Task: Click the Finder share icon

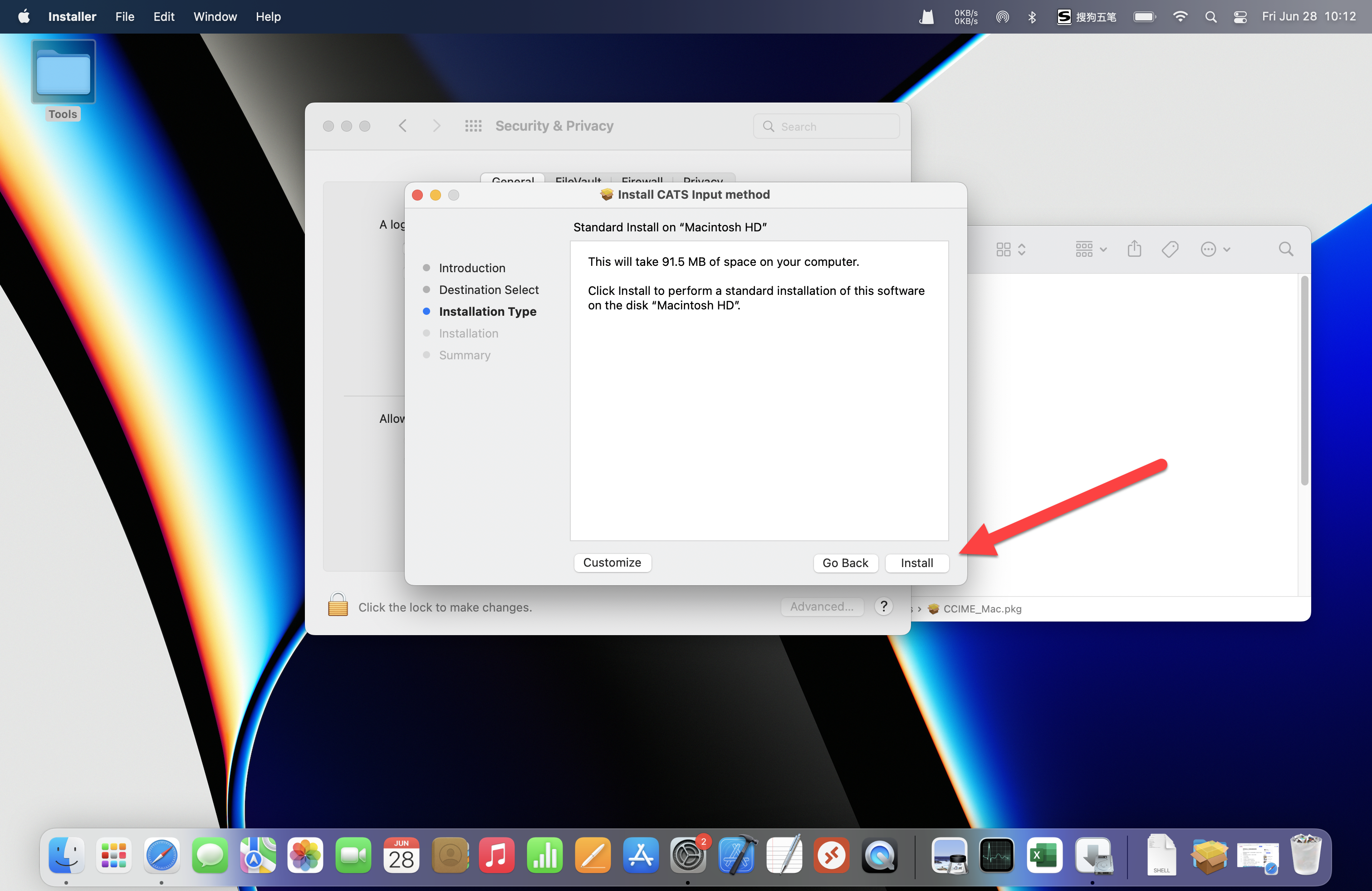Action: 1134,249
